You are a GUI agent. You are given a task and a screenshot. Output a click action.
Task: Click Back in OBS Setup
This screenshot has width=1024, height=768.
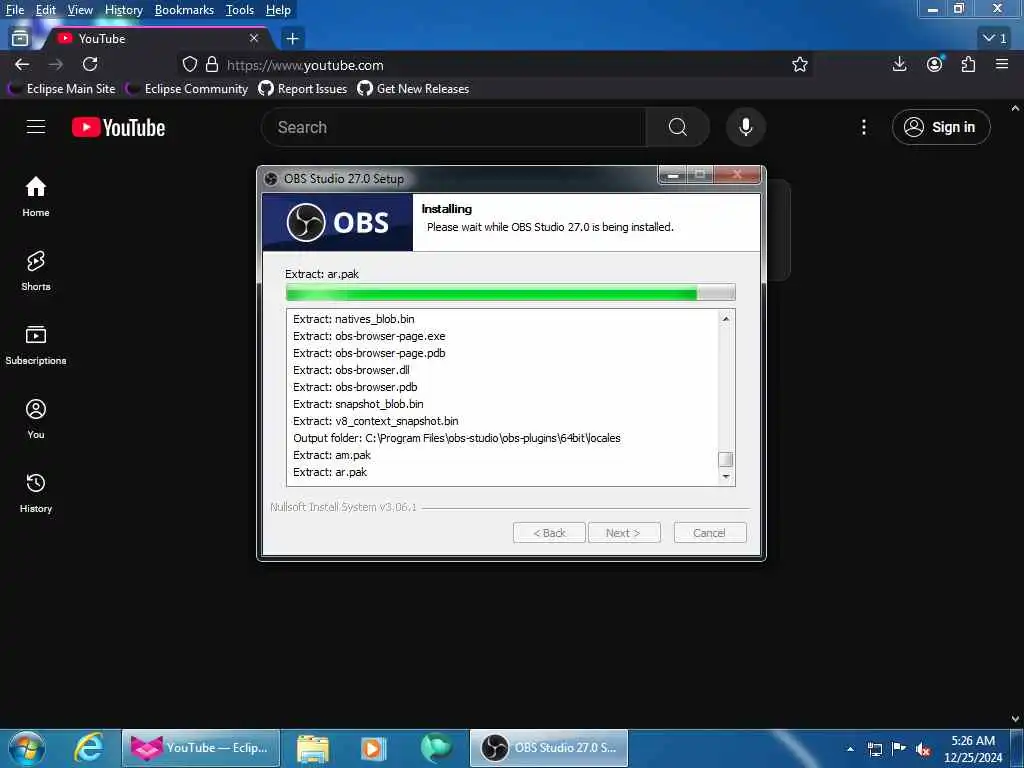pos(549,533)
